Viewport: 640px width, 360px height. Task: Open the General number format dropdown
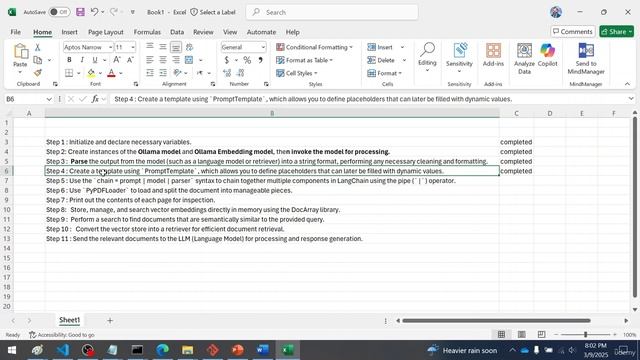[x=263, y=47]
